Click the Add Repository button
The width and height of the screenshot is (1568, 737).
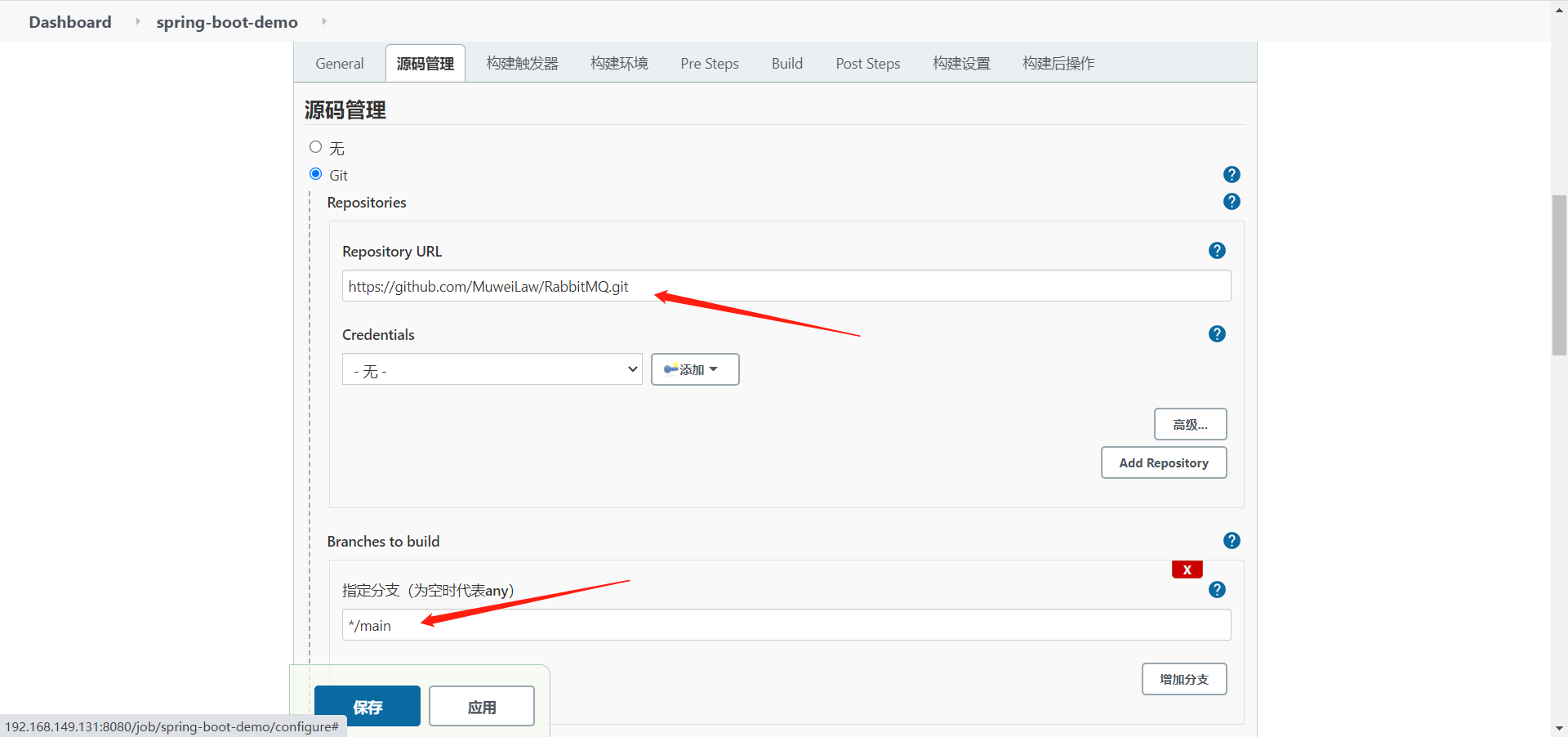pyautogui.click(x=1164, y=462)
